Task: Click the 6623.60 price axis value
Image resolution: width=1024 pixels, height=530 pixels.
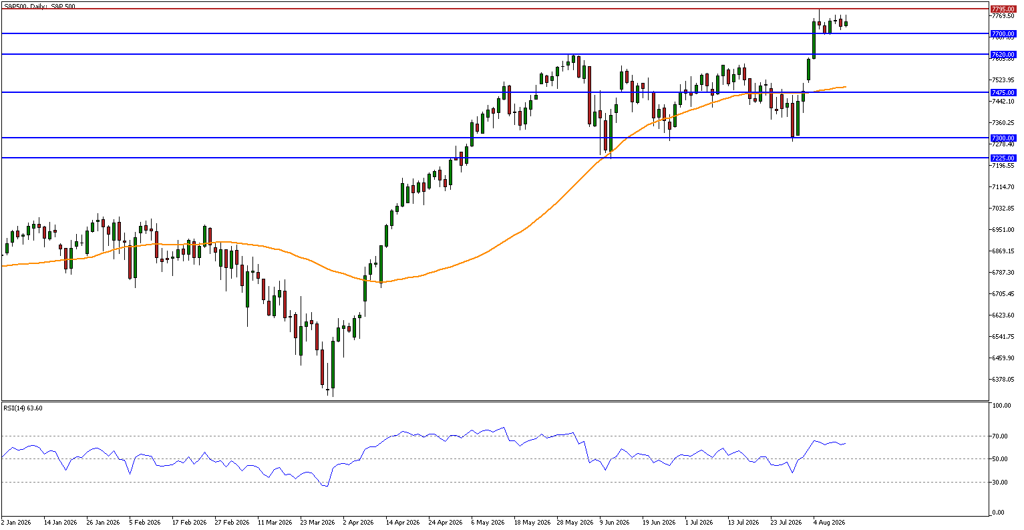Action: point(1001,316)
